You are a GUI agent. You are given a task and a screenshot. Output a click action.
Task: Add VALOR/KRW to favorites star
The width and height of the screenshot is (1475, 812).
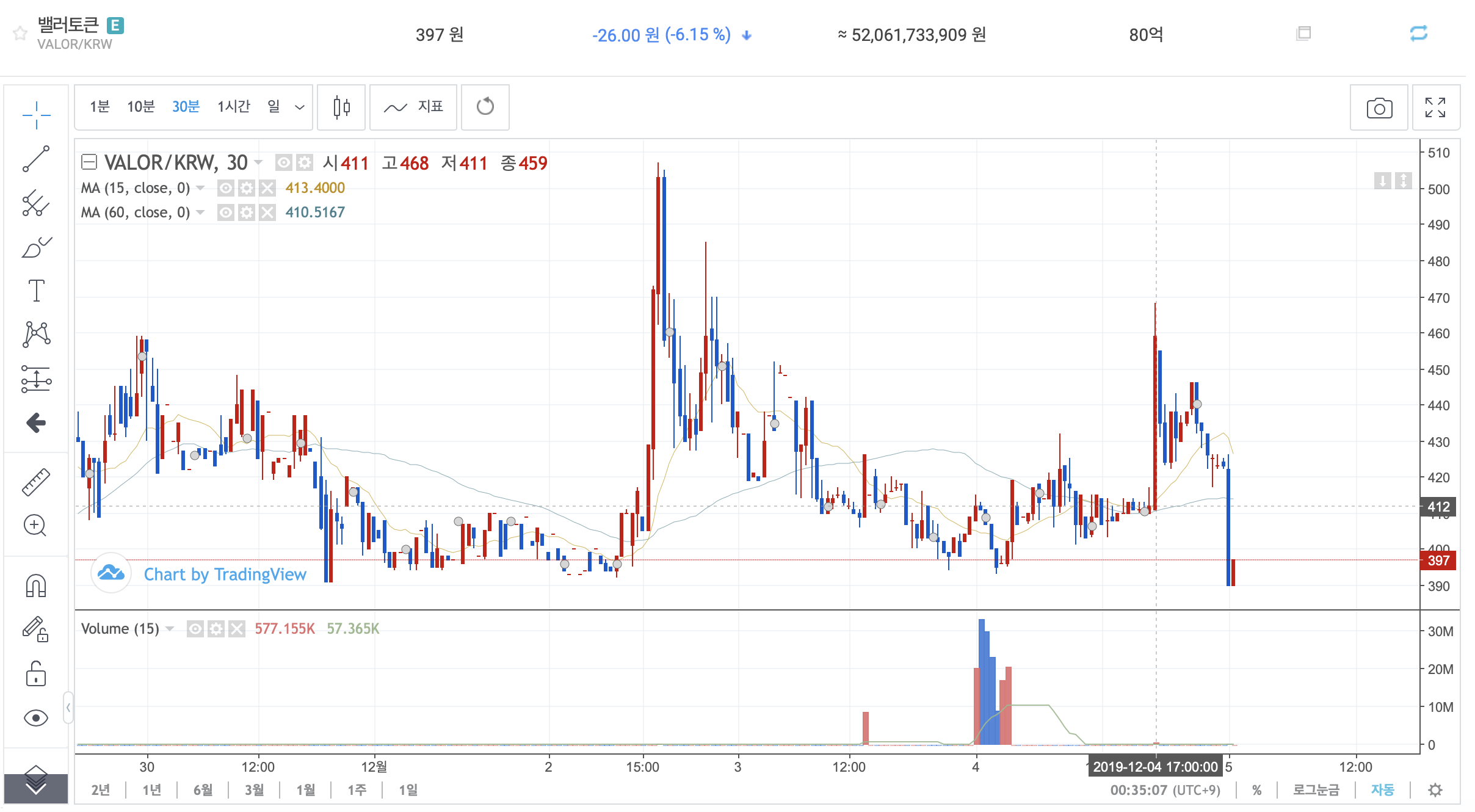[20, 34]
